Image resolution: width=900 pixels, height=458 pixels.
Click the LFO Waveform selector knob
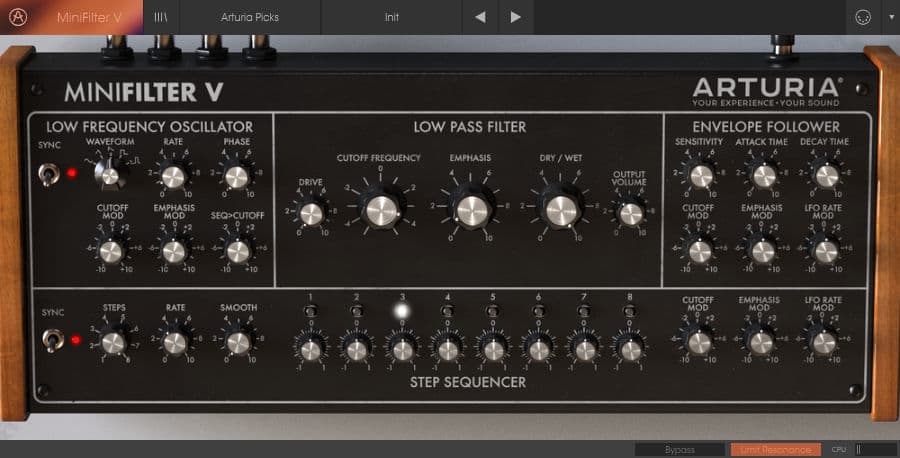point(110,174)
